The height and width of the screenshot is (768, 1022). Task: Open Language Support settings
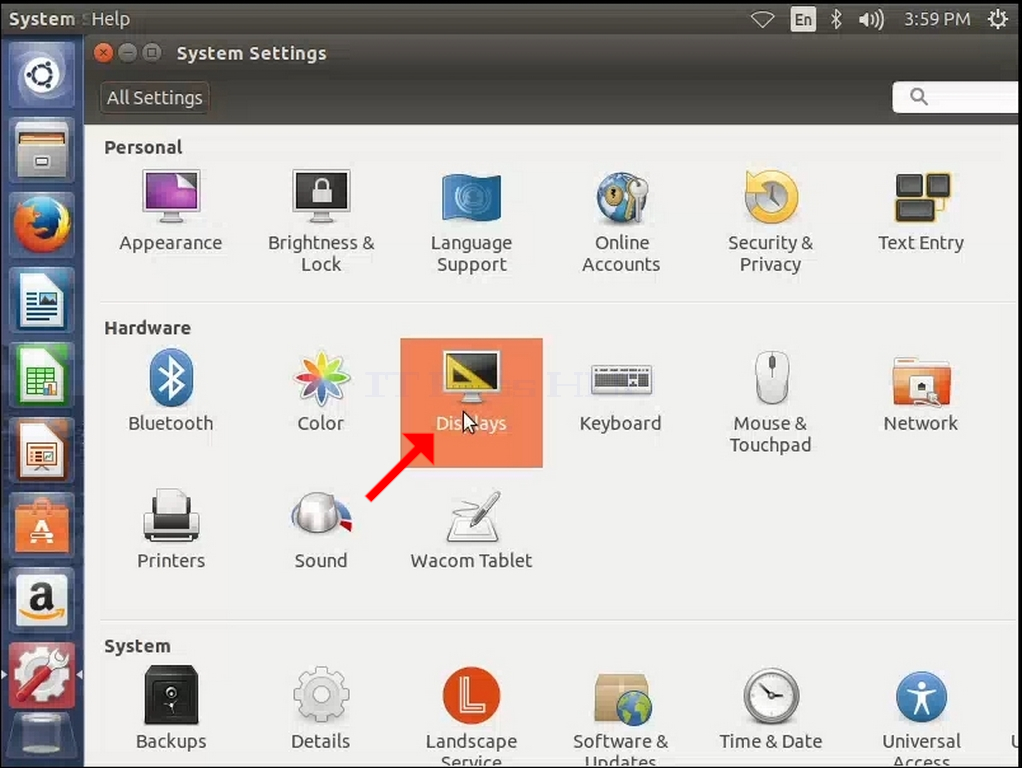click(471, 221)
